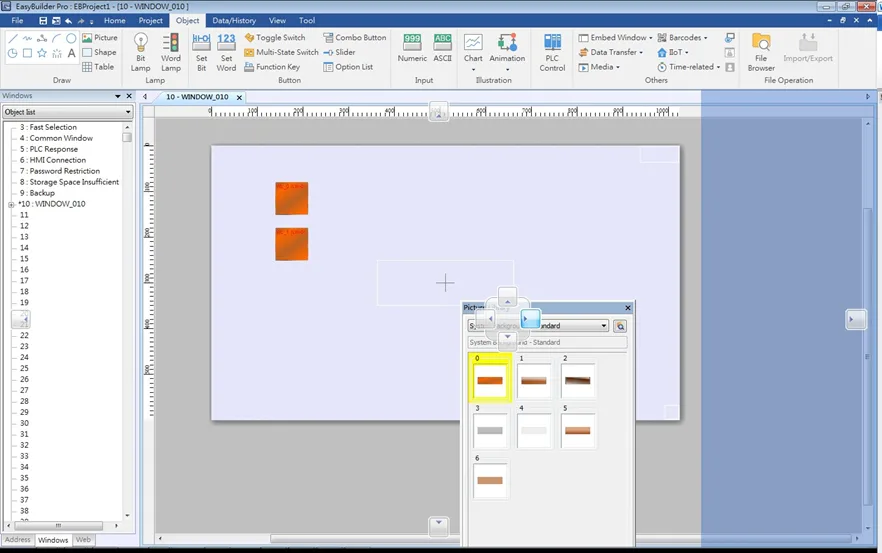Select the PLC Control object
Viewport: 882px width, 553px height.
tap(552, 52)
